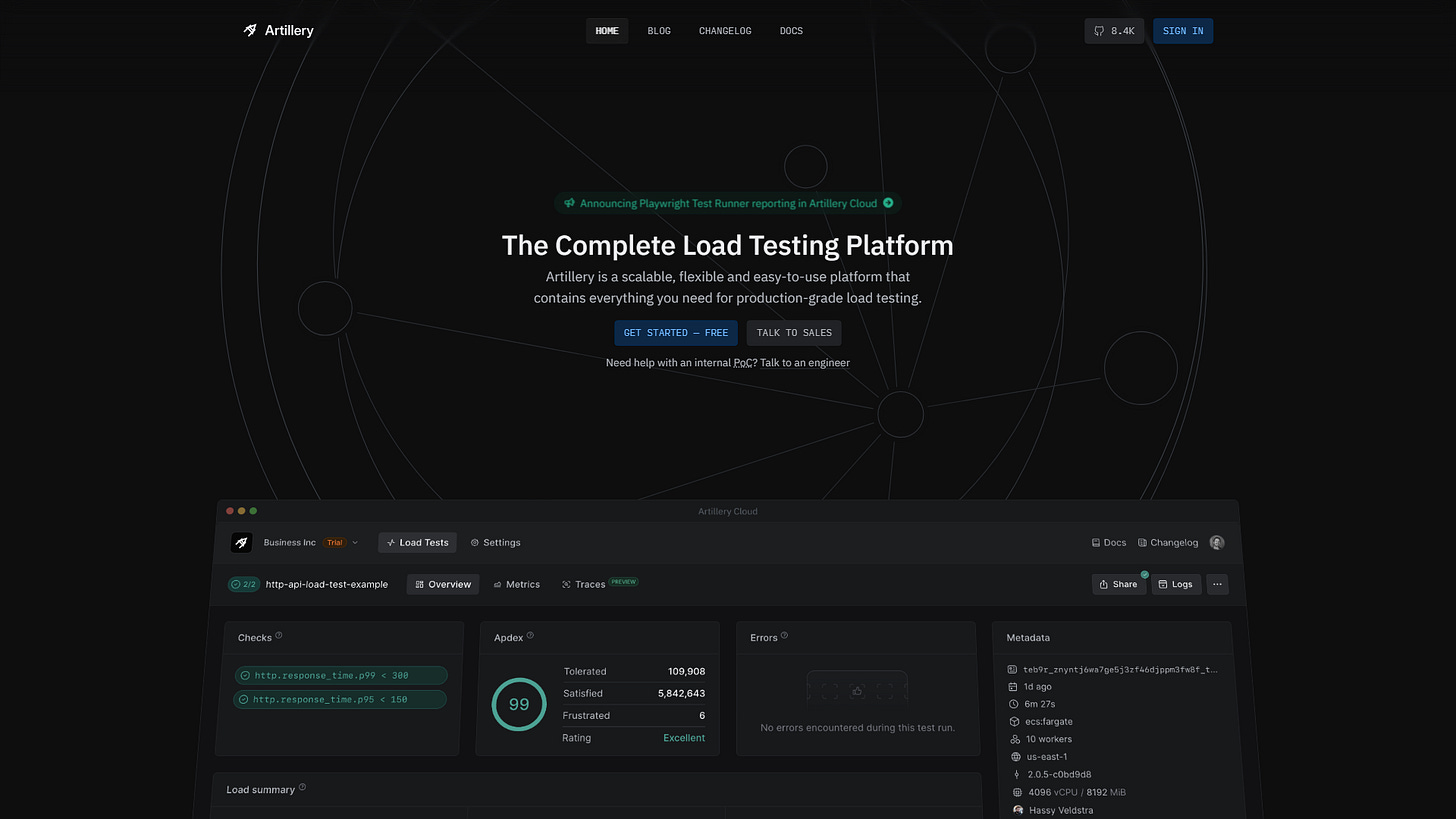This screenshot has height=819, width=1456.
Task: Go to the BLOG page
Action: tap(659, 31)
